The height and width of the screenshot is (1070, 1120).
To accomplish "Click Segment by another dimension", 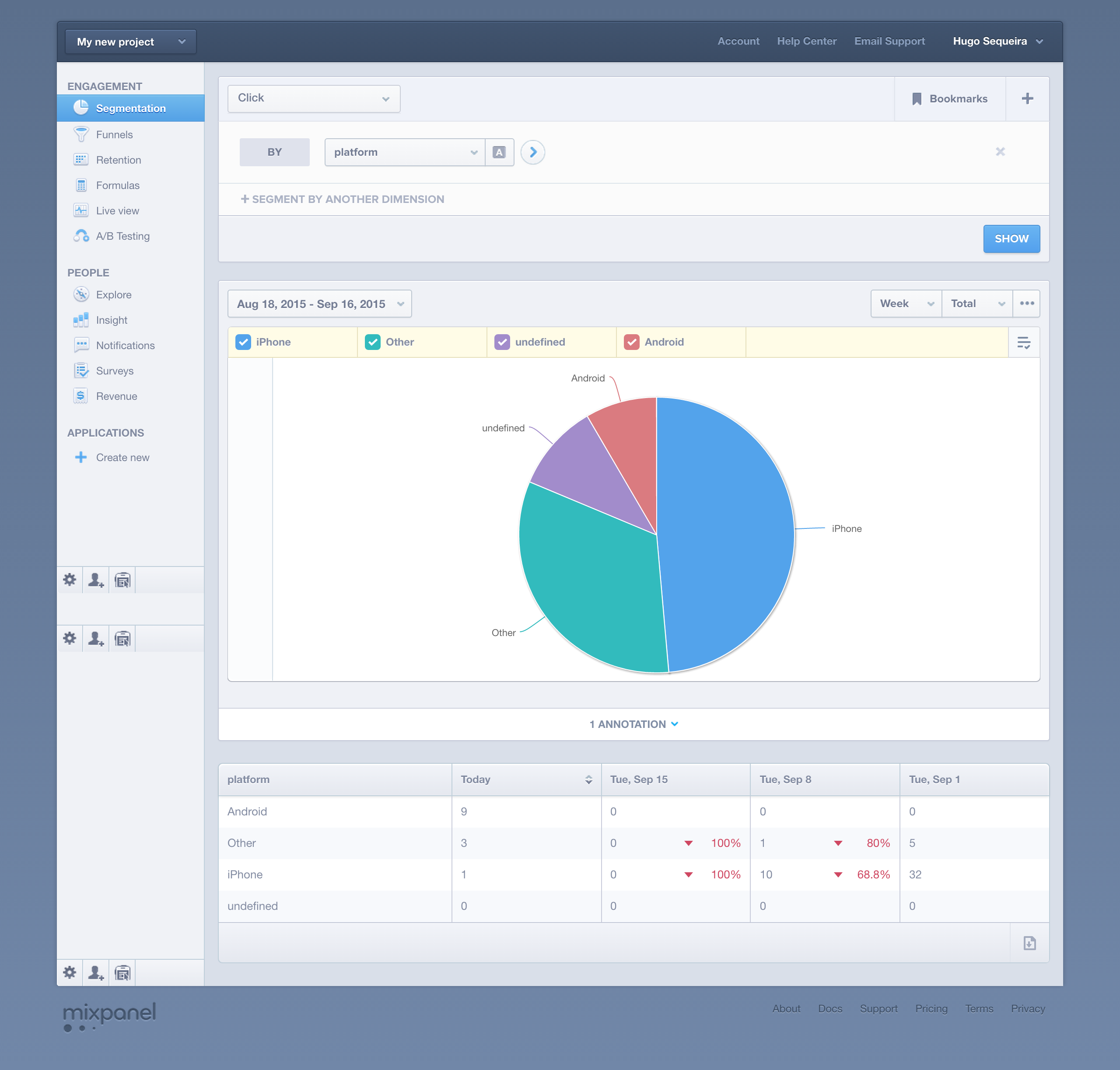I will tap(342, 199).
